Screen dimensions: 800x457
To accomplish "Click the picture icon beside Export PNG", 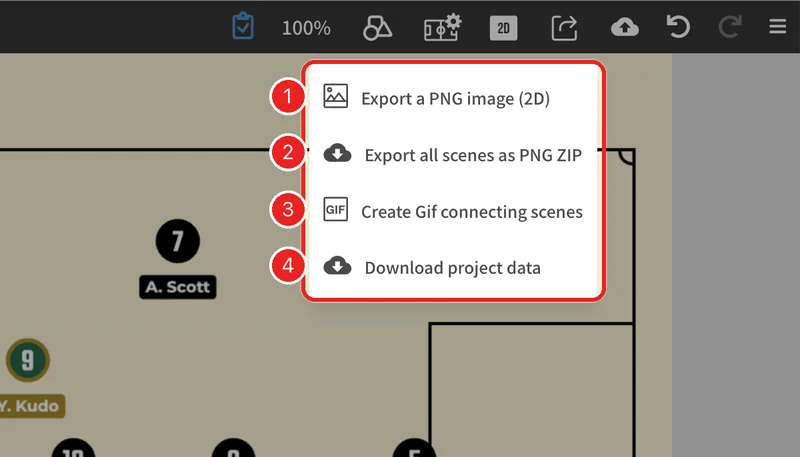I will [336, 96].
